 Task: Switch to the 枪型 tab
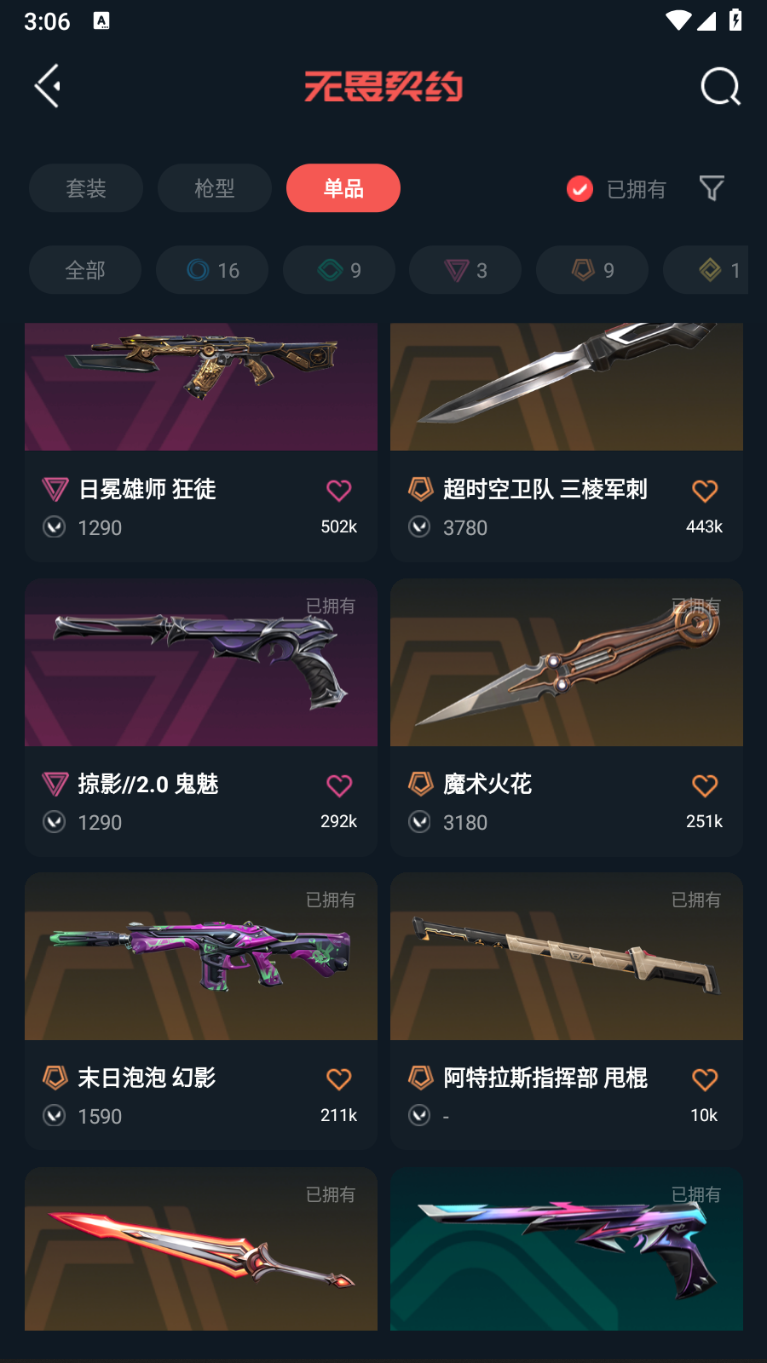tap(214, 188)
